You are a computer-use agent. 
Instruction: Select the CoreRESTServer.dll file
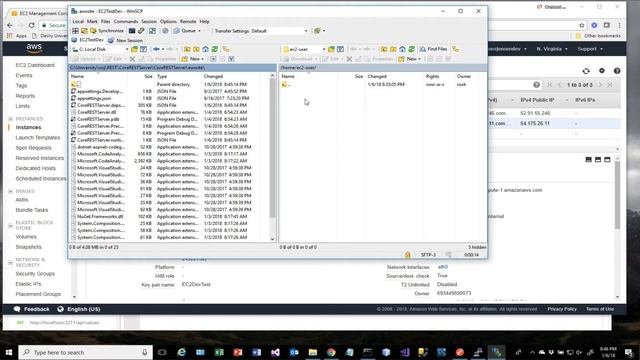point(97,112)
